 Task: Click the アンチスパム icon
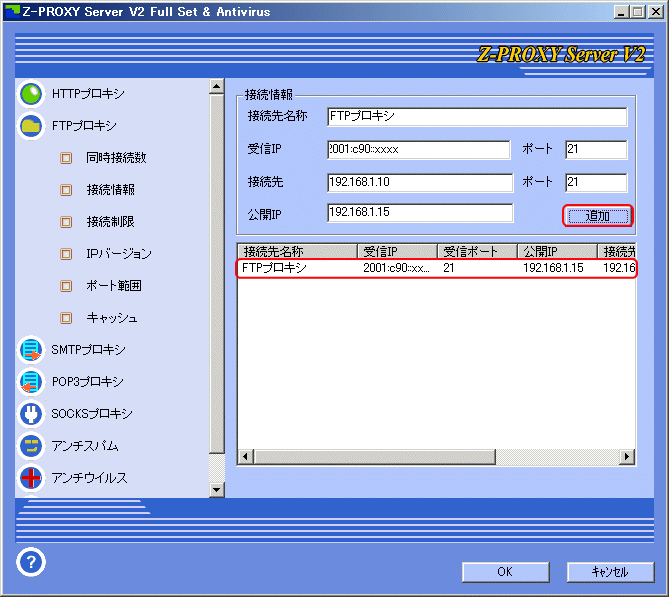[x=31, y=446]
